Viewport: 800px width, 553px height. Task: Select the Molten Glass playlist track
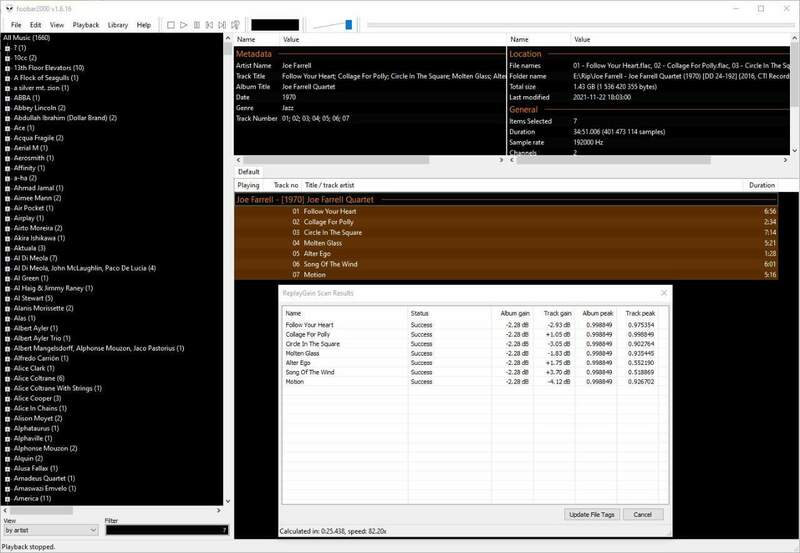[324, 243]
